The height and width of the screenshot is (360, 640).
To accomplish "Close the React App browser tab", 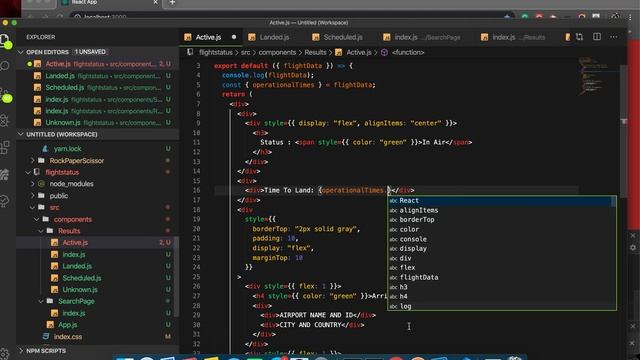I will pos(156,2).
